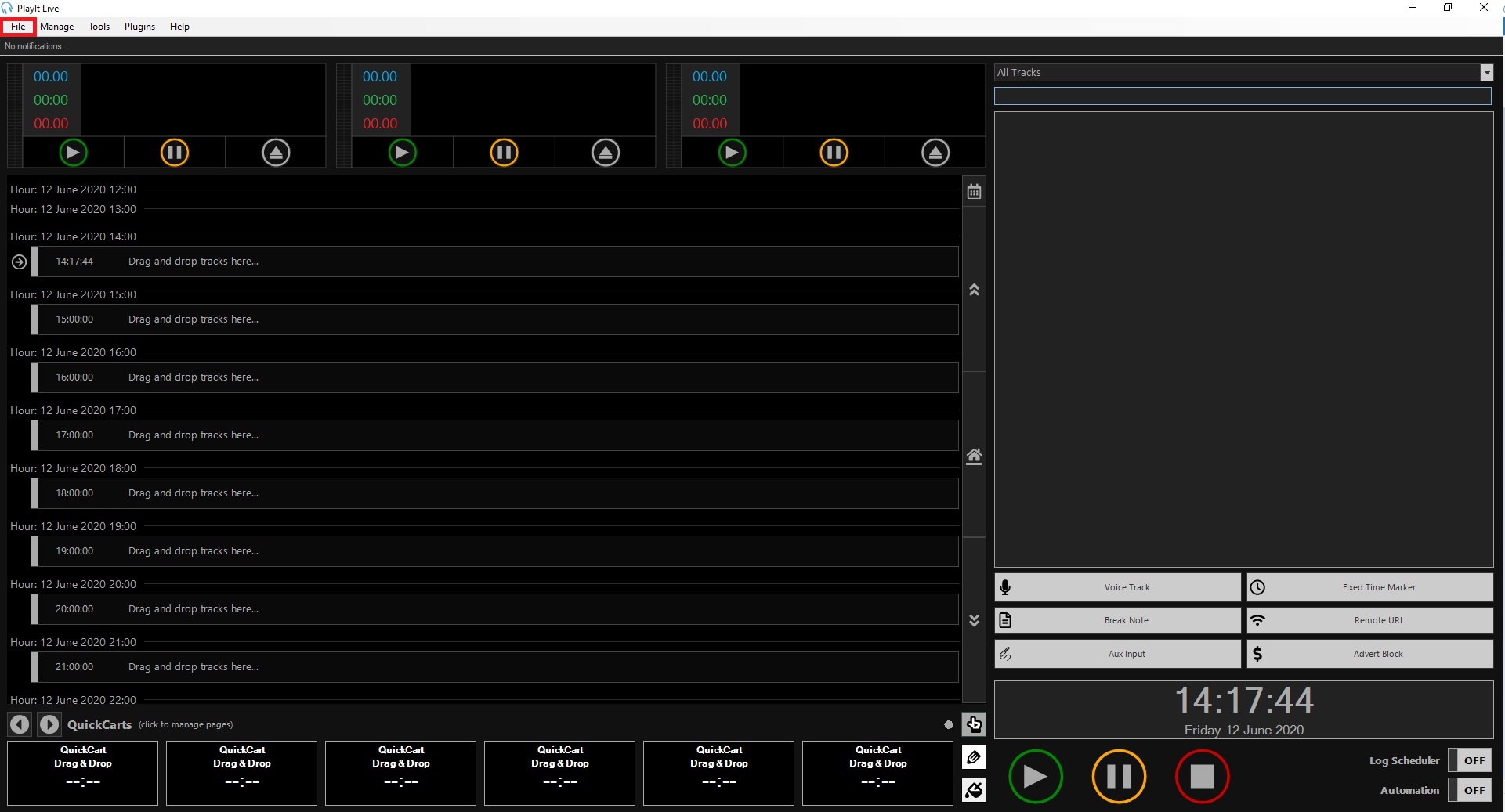Open the Manage menu

coord(56,27)
